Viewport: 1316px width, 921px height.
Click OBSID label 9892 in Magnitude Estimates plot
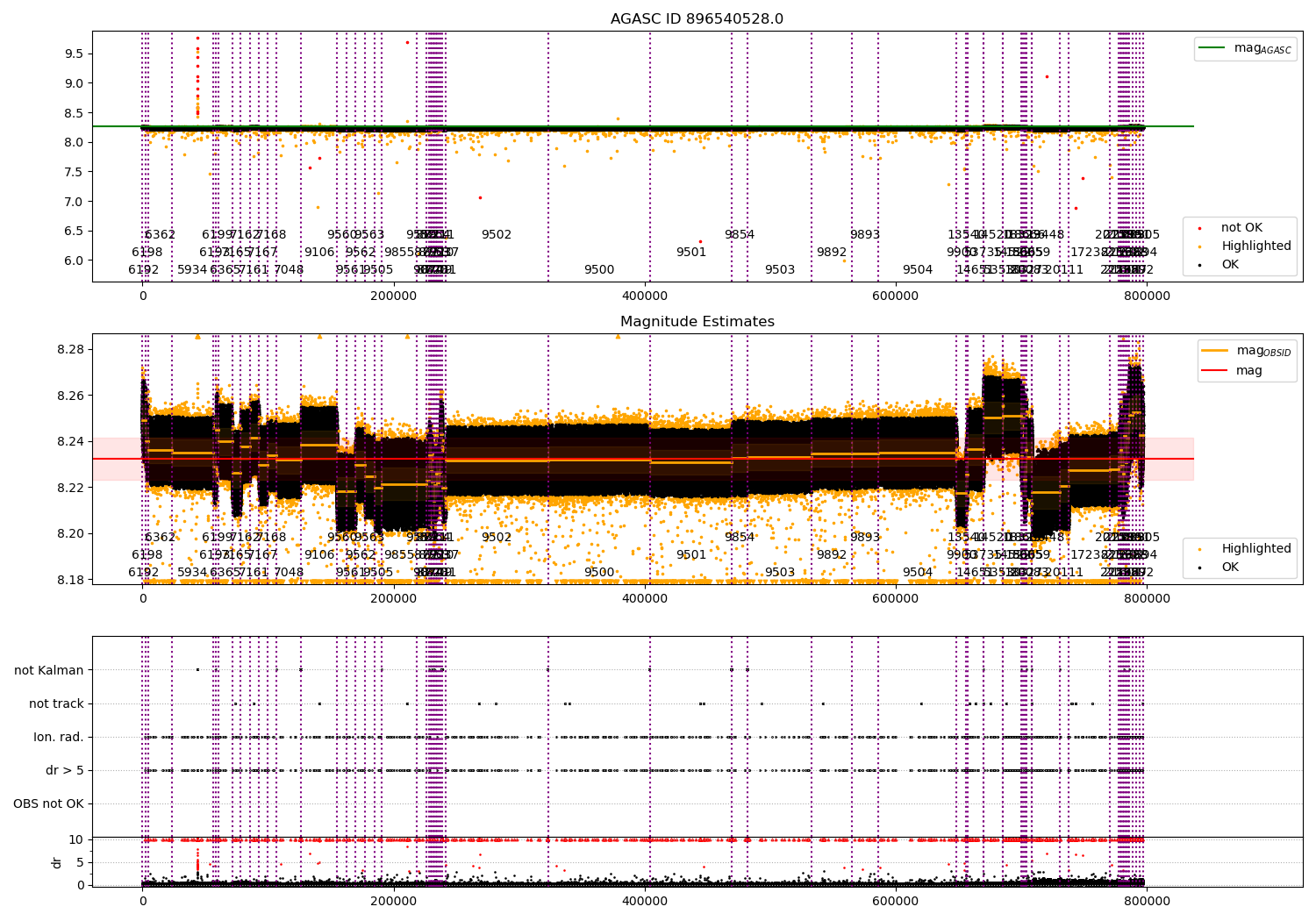click(x=832, y=555)
